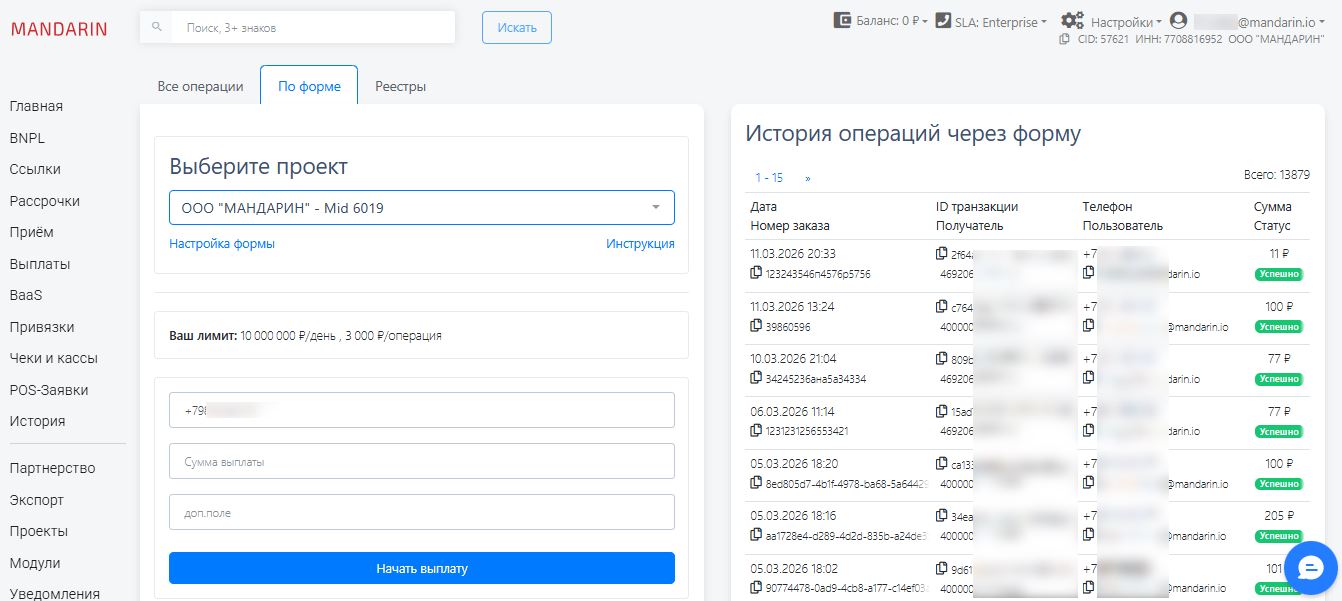Viewport: 1342px width, 601px height.
Task: Click the Сумма выплаты input field
Action: [421, 460]
